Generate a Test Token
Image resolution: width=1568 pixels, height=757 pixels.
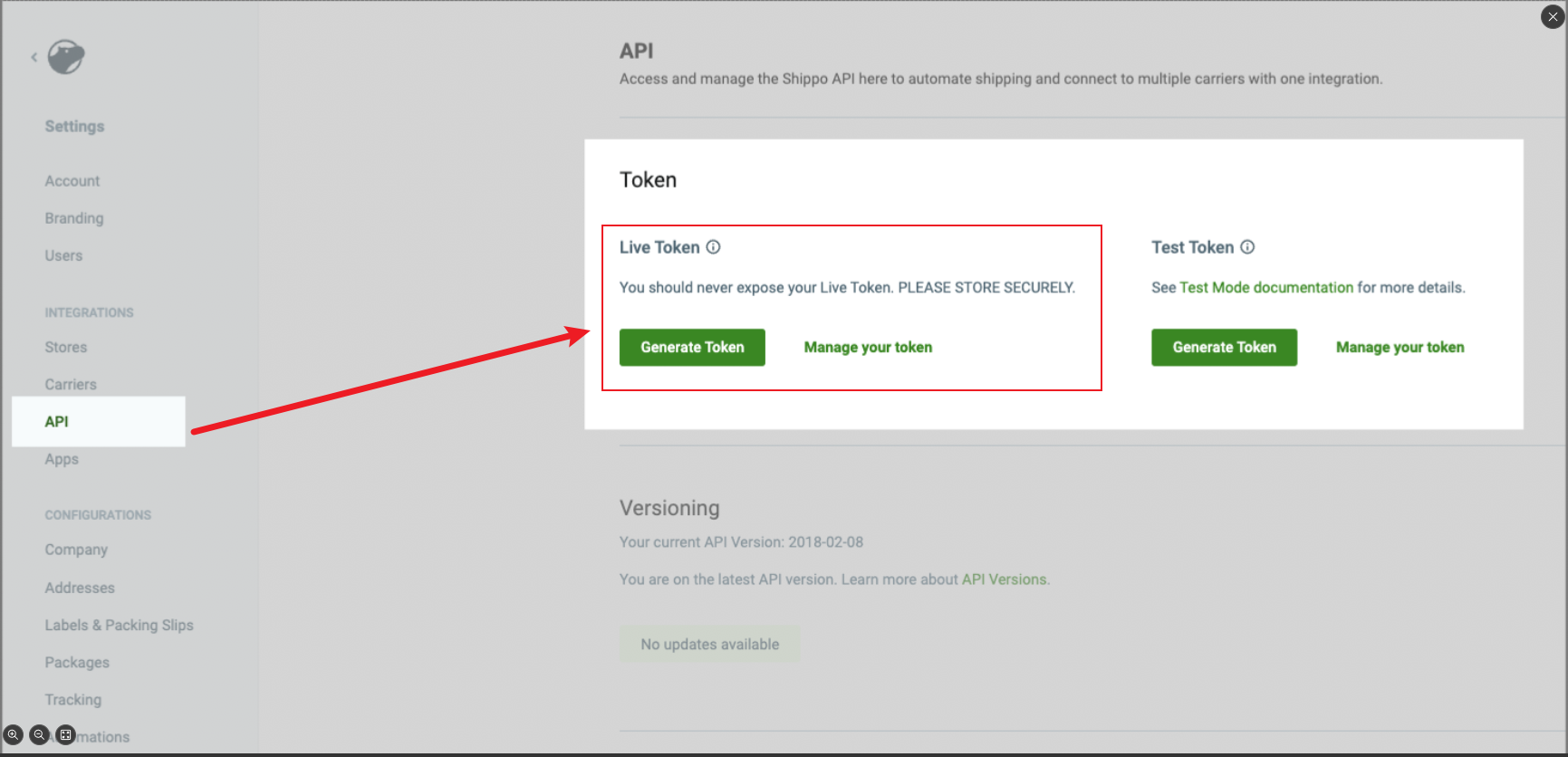click(x=1224, y=348)
